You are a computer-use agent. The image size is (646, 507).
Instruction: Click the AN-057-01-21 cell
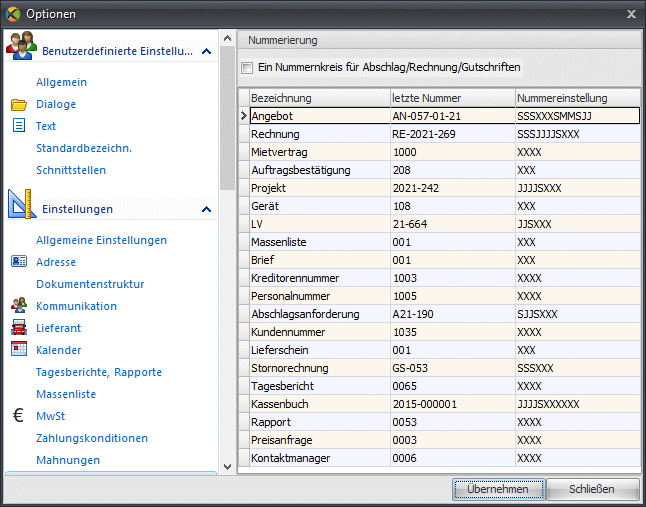[453, 116]
